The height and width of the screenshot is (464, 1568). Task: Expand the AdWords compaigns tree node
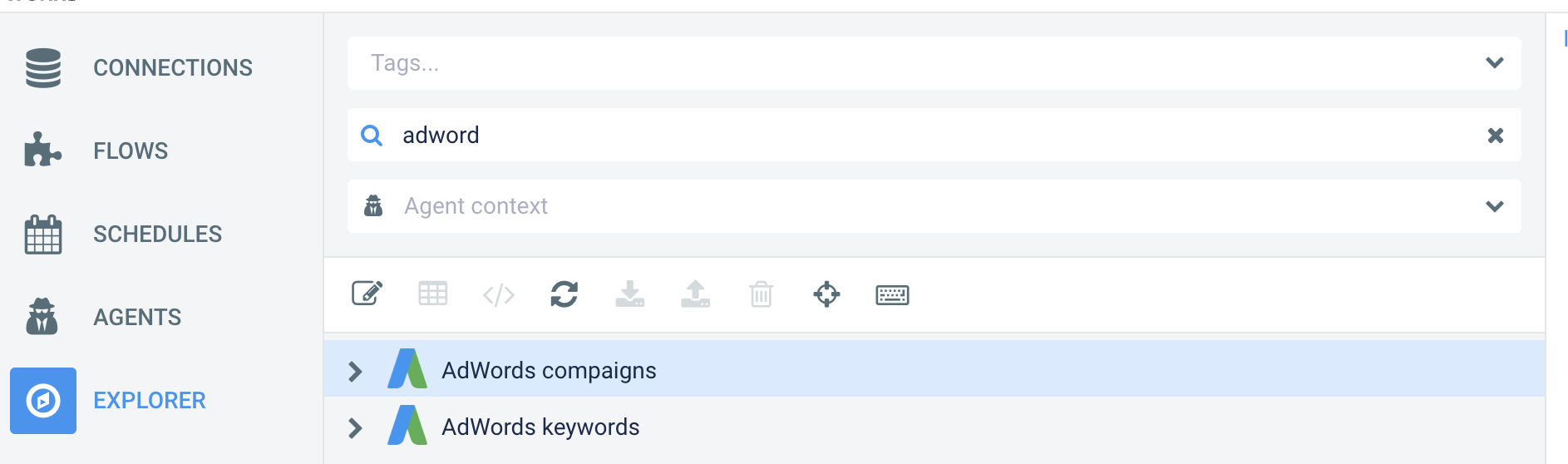pyautogui.click(x=355, y=371)
